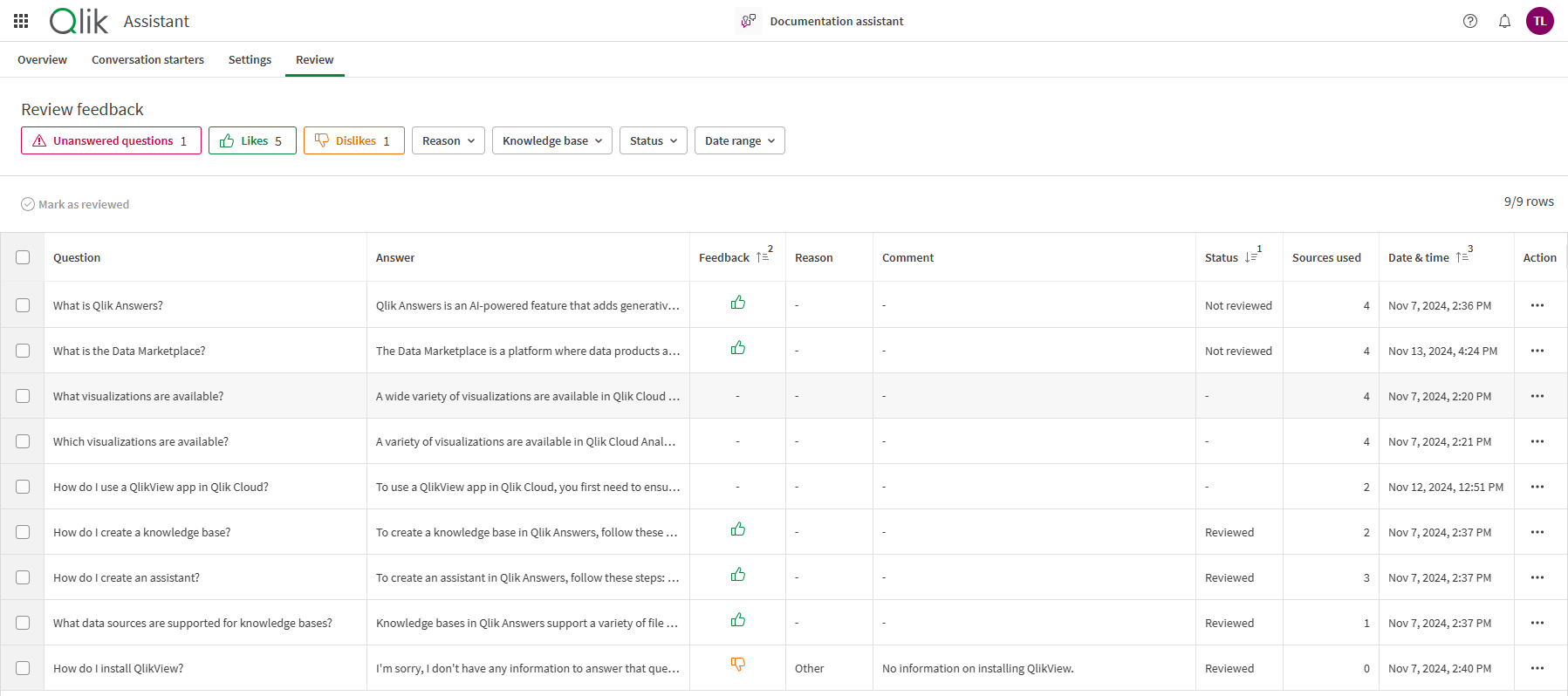Expand the Reason filter dropdown
This screenshot has height=696, width=1568.
[448, 140]
